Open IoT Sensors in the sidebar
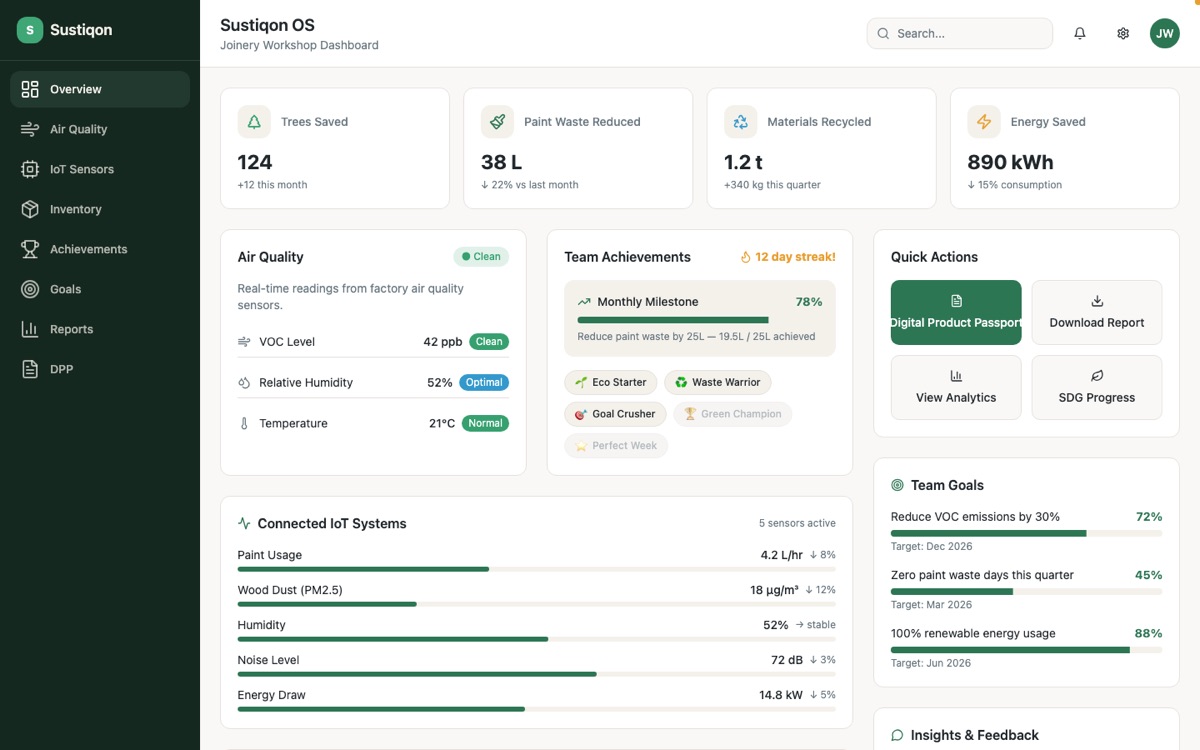The image size is (1200, 750). (100, 169)
